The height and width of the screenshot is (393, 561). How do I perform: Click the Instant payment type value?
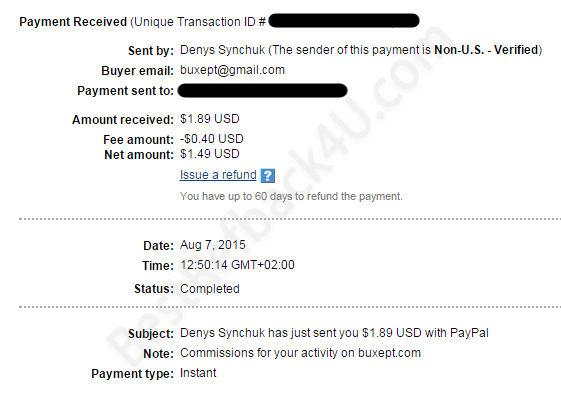[198, 373]
